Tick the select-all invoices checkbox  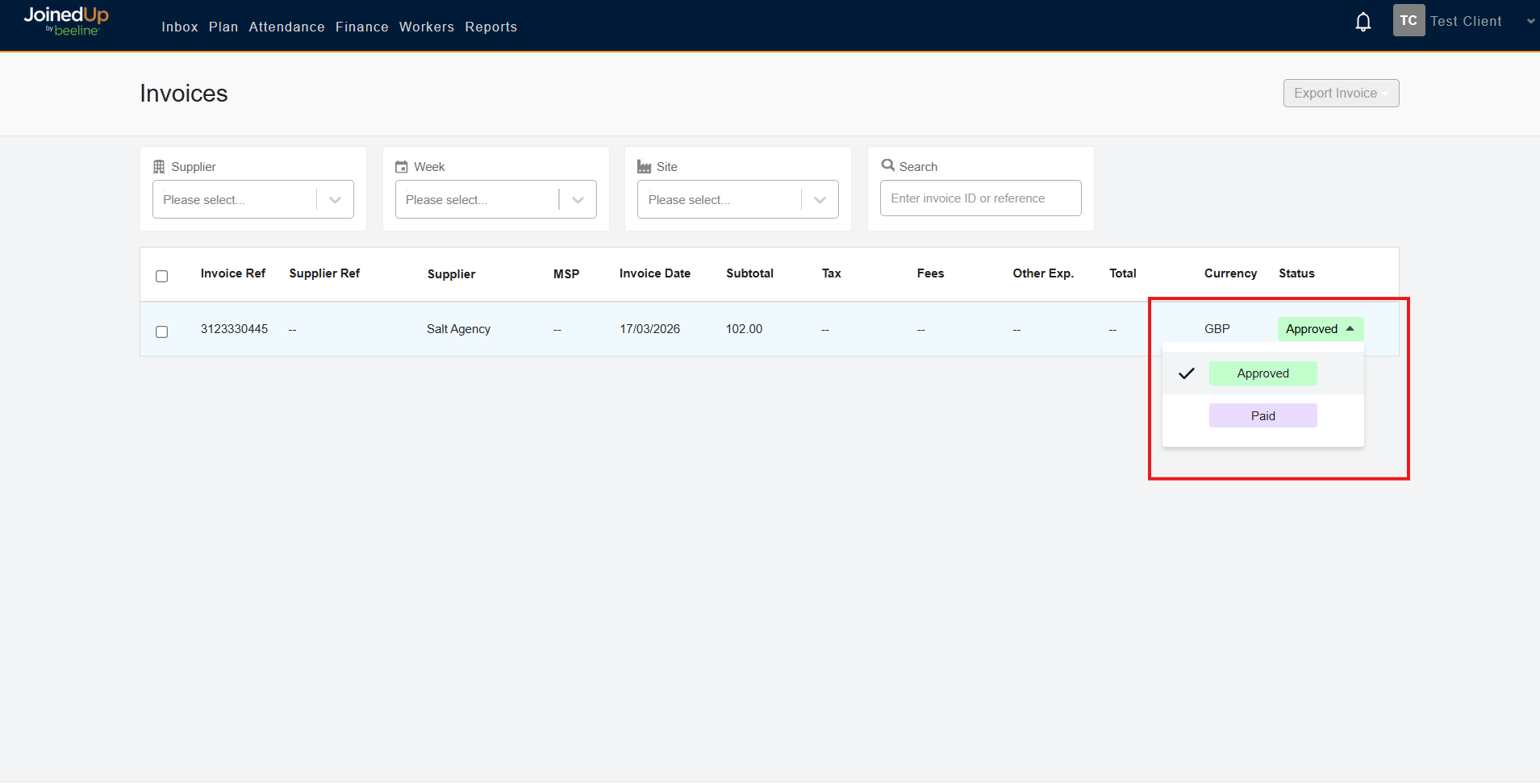pyautogui.click(x=162, y=276)
